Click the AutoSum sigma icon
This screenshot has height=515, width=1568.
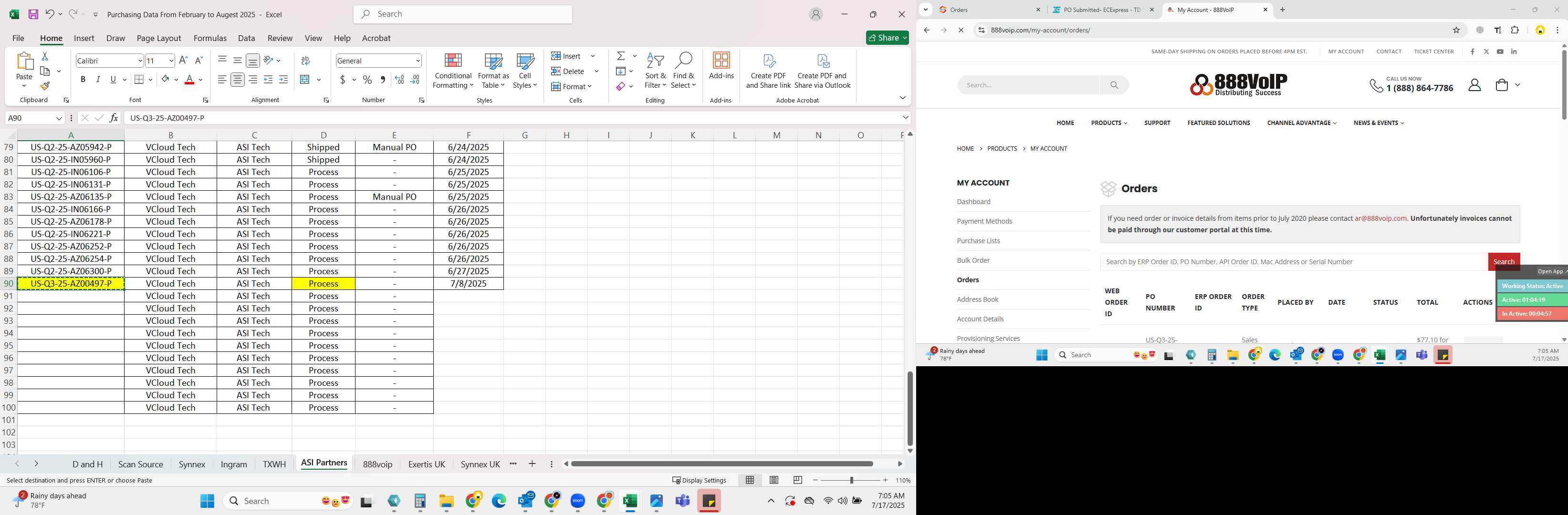point(621,56)
